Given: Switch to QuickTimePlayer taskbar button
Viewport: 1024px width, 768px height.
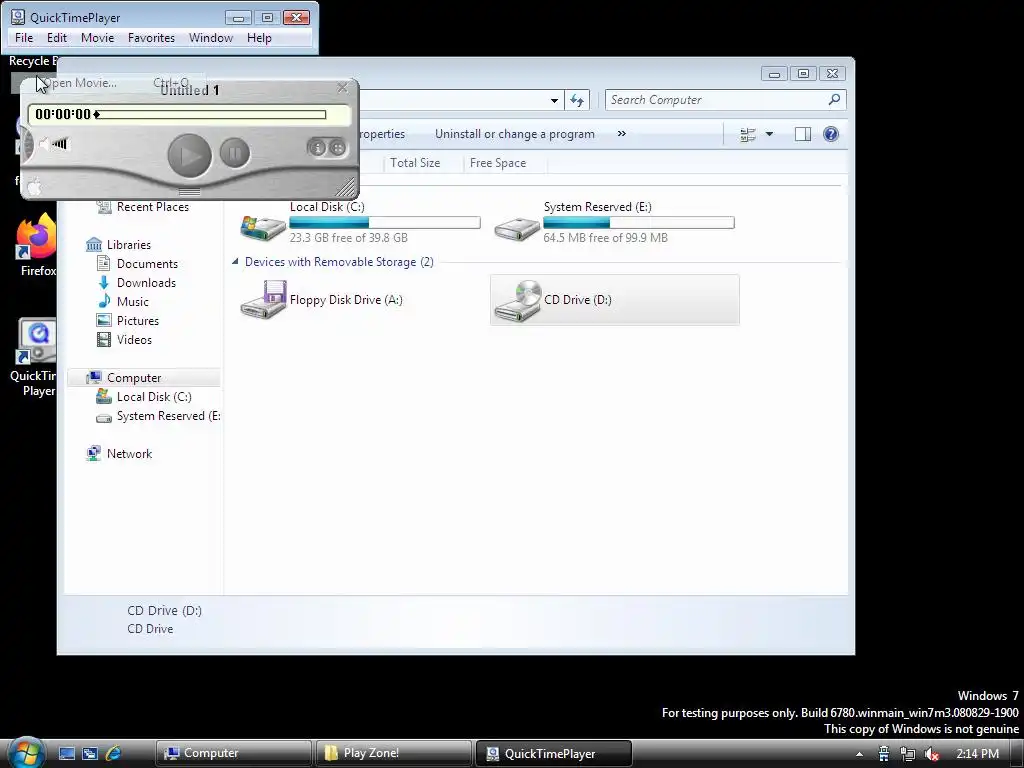Looking at the screenshot, I should 554,753.
